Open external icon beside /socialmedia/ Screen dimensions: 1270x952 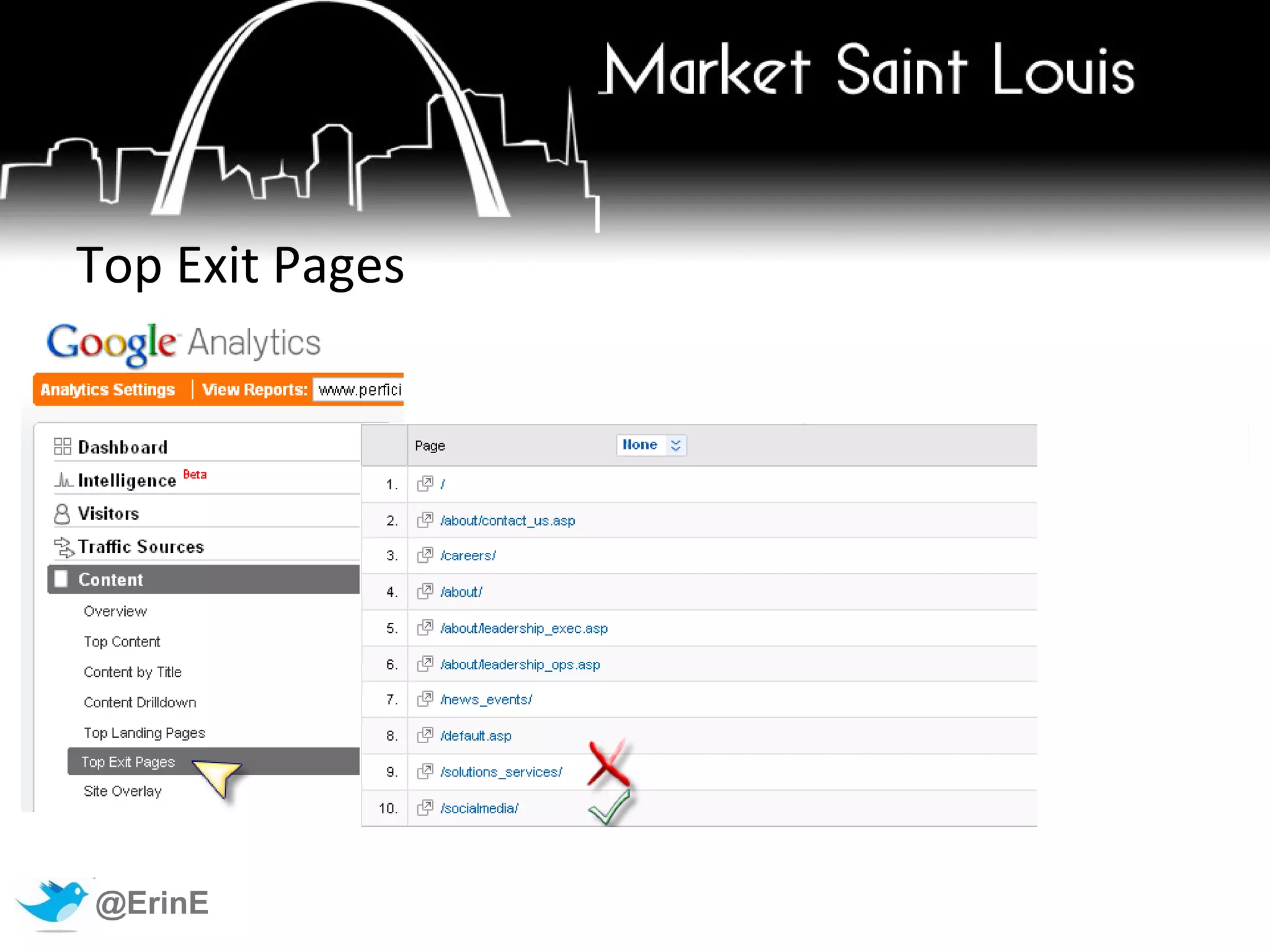click(425, 808)
